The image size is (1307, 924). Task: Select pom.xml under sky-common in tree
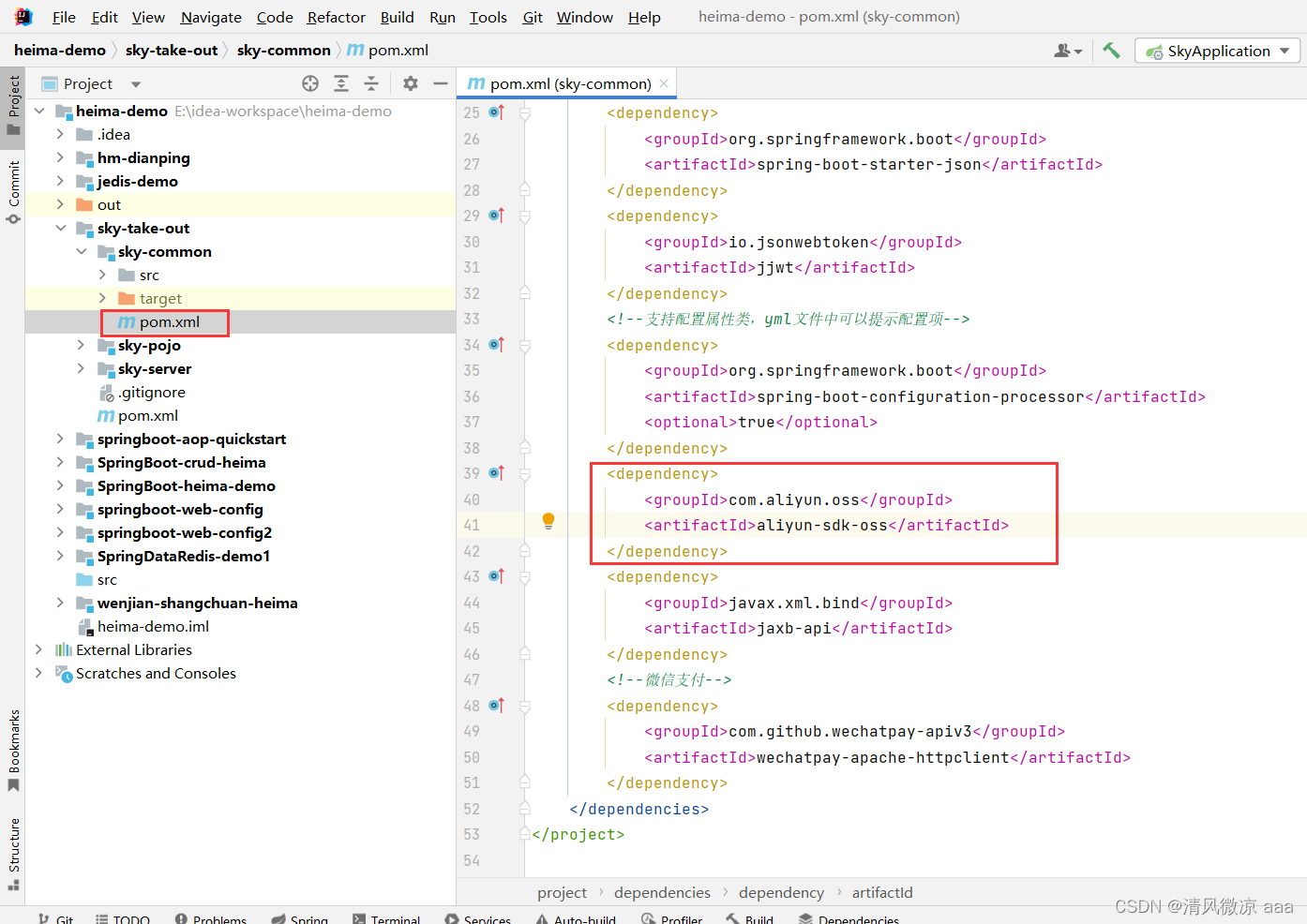pyautogui.click(x=170, y=322)
